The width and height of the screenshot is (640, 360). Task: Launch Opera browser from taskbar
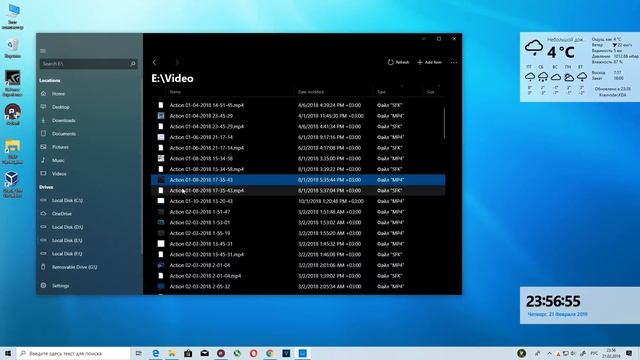(253, 353)
